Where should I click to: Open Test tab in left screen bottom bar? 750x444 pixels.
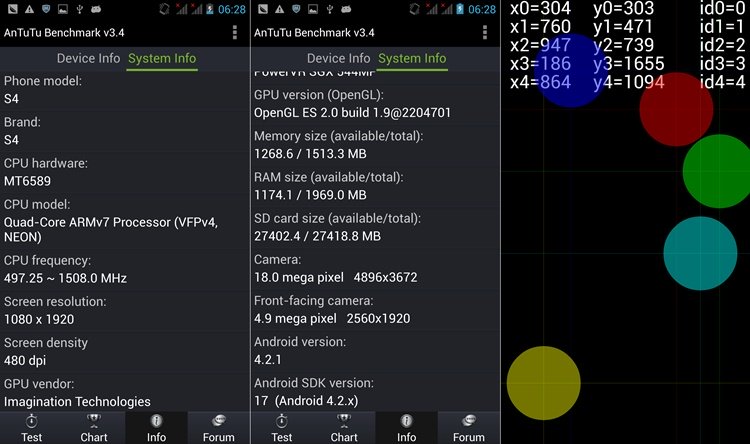click(x=32, y=428)
